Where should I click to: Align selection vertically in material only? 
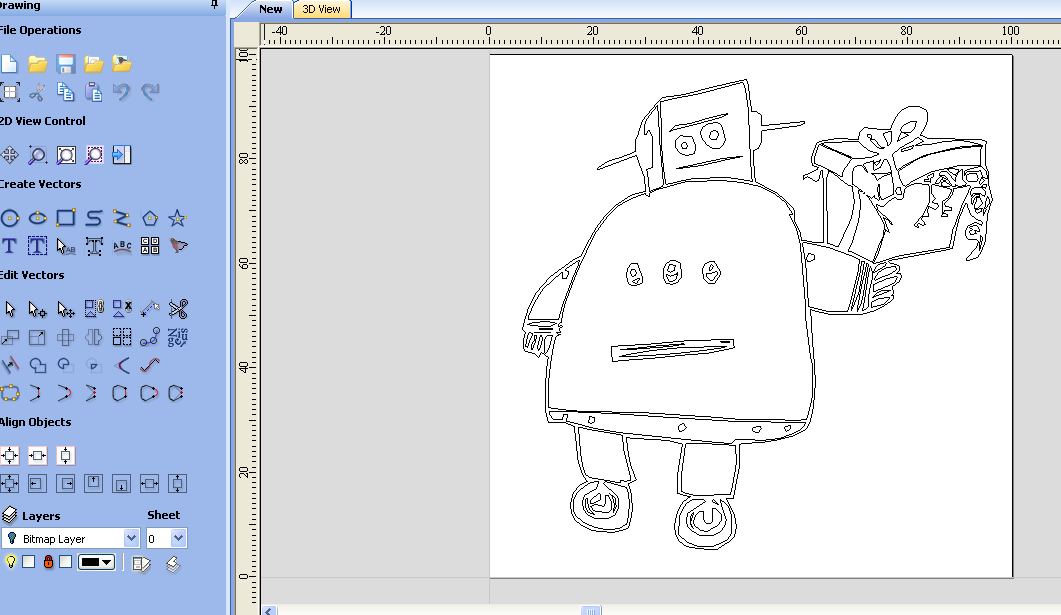pyautogui.click(x=66, y=456)
